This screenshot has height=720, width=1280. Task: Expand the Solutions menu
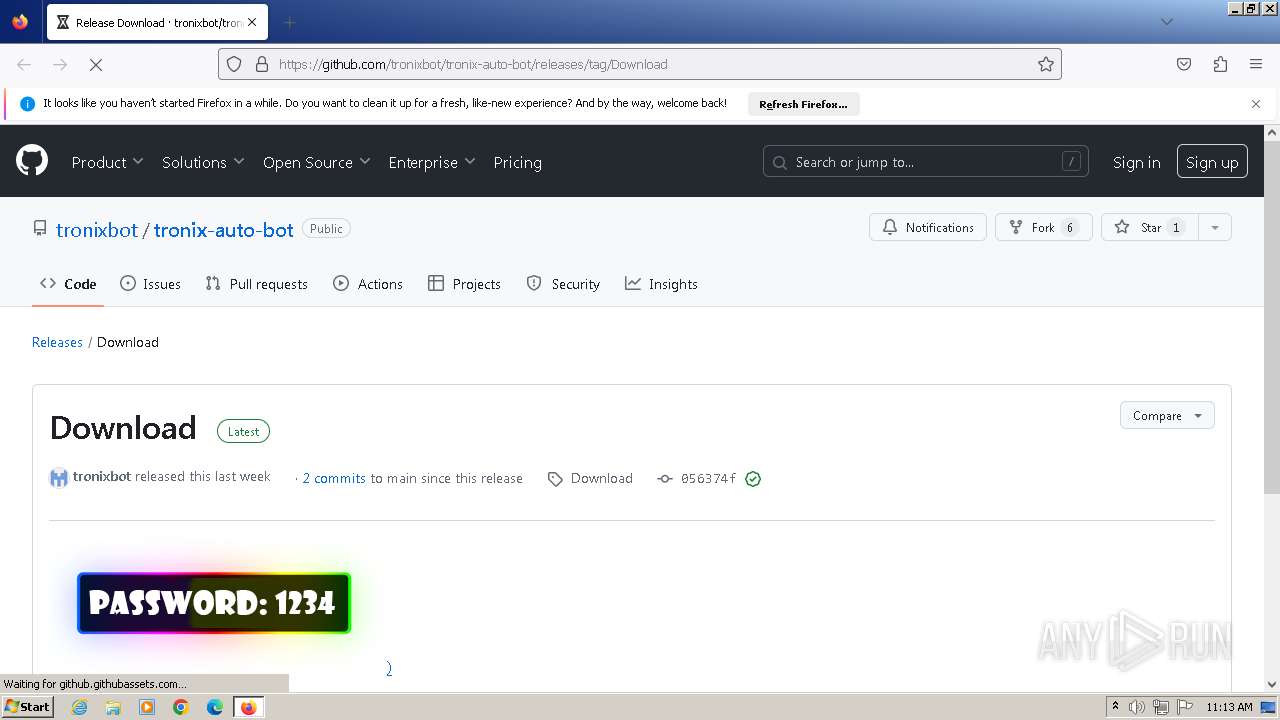(203, 162)
